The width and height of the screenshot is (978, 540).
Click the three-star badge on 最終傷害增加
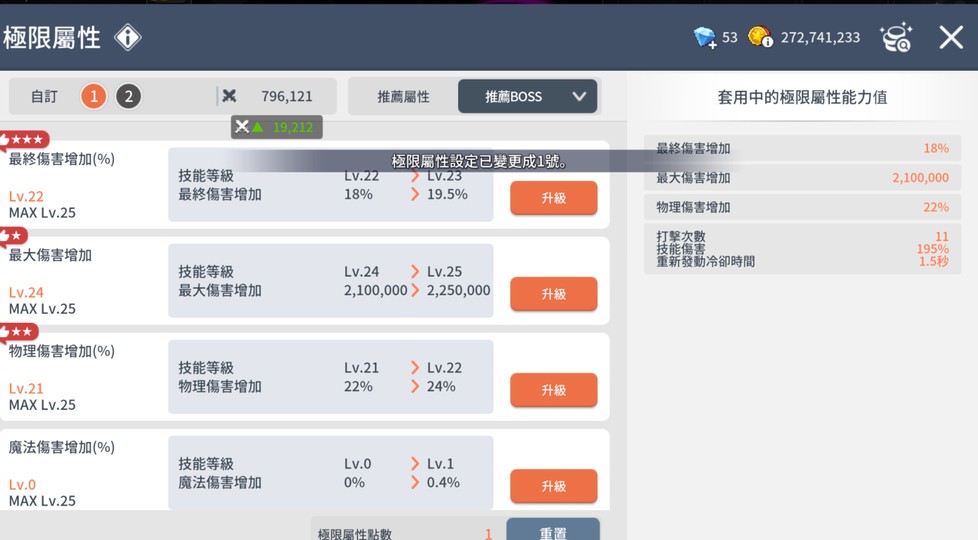click(25, 140)
